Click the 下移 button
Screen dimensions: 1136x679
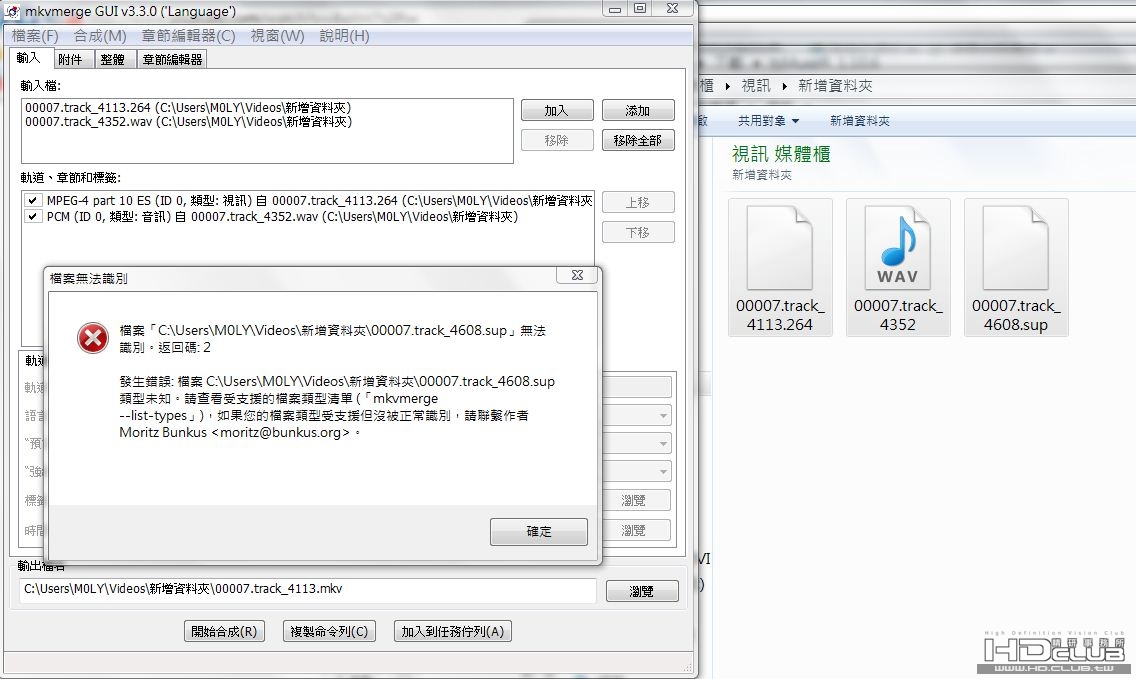tap(638, 232)
